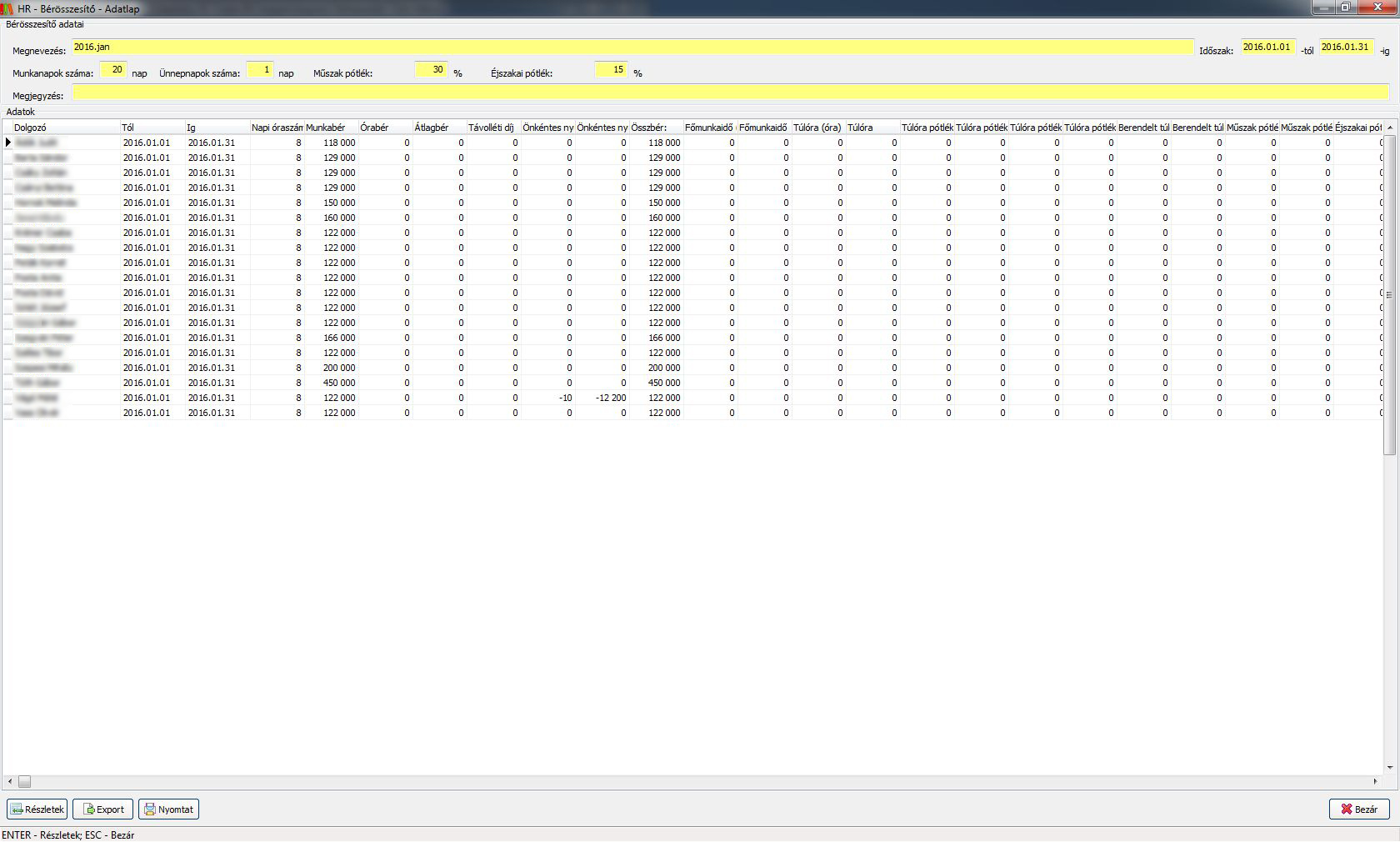Close the form with Bezár

tap(1358, 809)
